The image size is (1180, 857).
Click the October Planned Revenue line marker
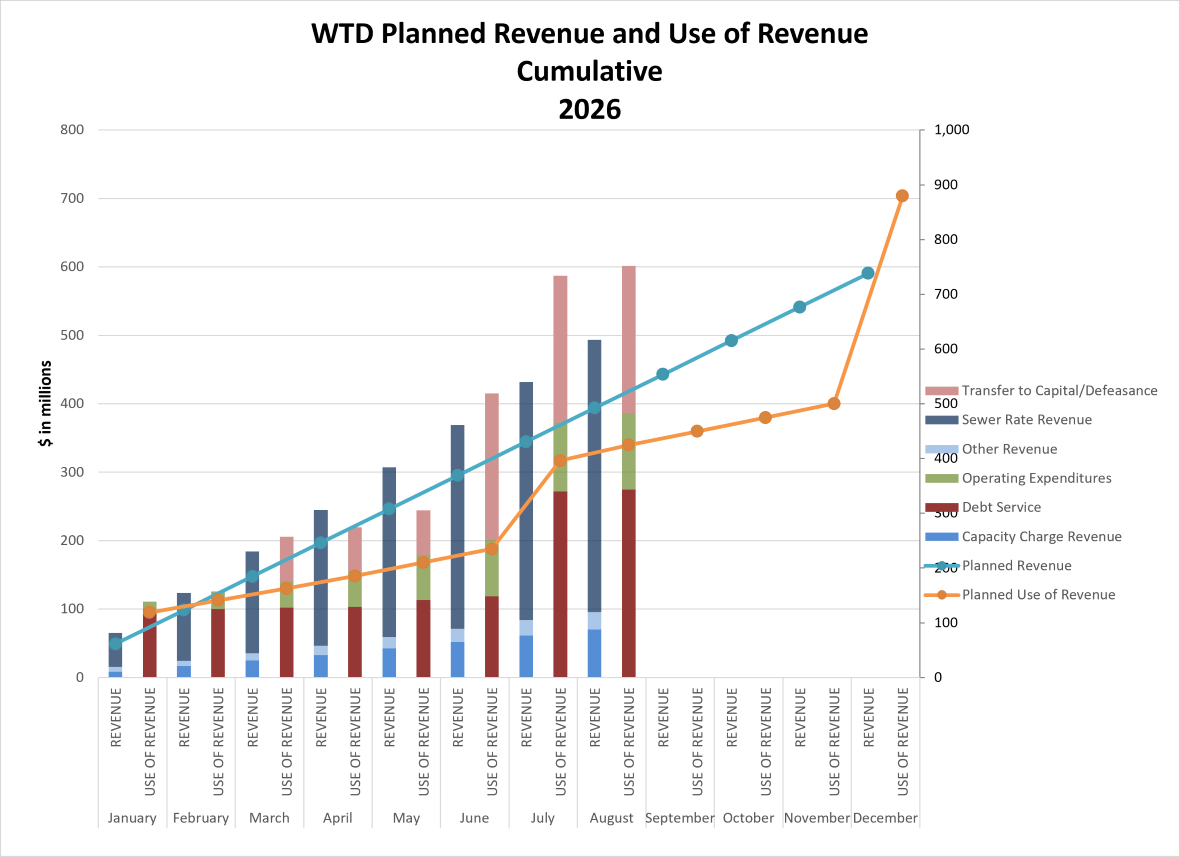click(x=731, y=341)
